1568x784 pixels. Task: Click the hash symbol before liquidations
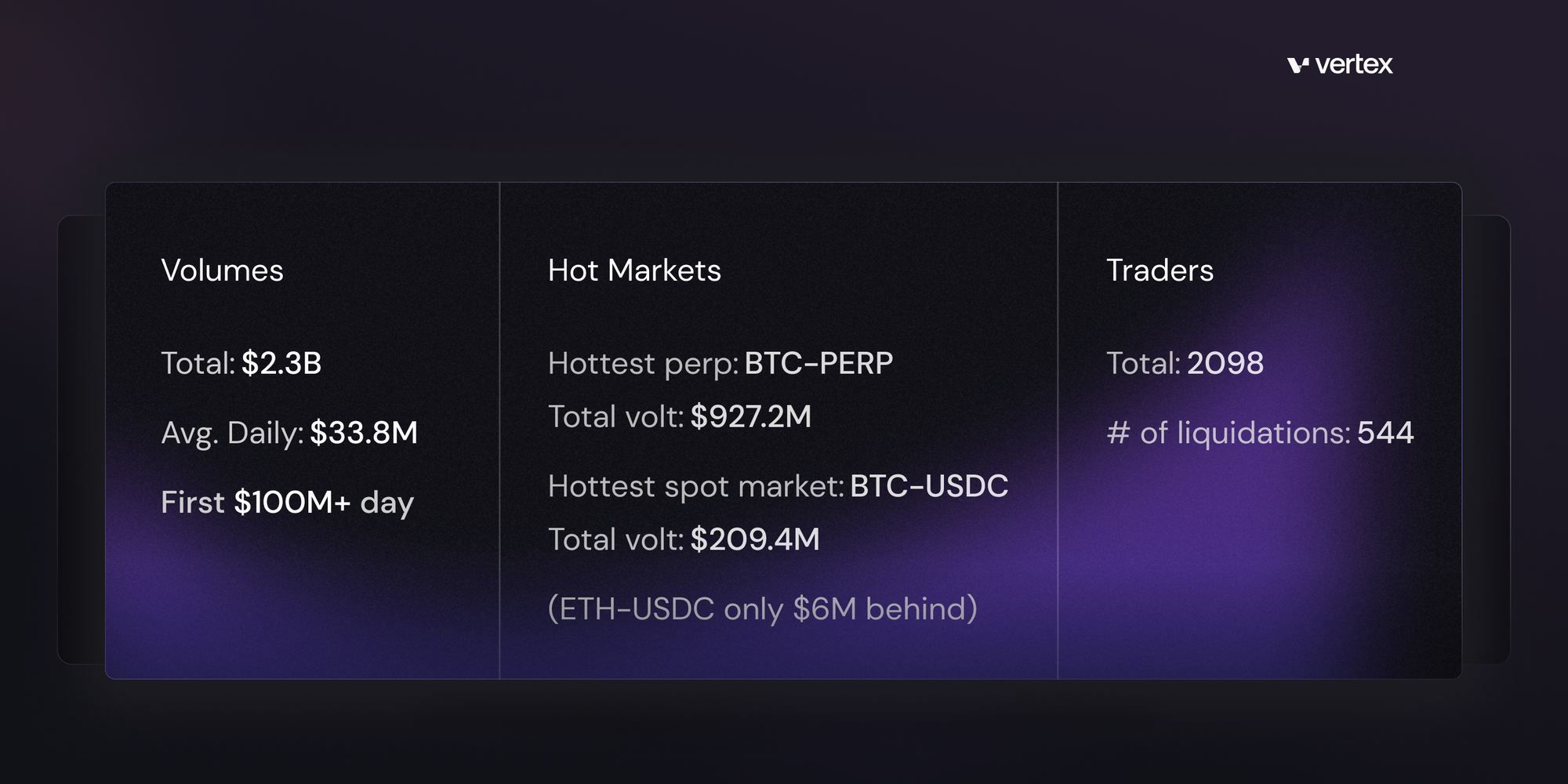coord(1118,434)
